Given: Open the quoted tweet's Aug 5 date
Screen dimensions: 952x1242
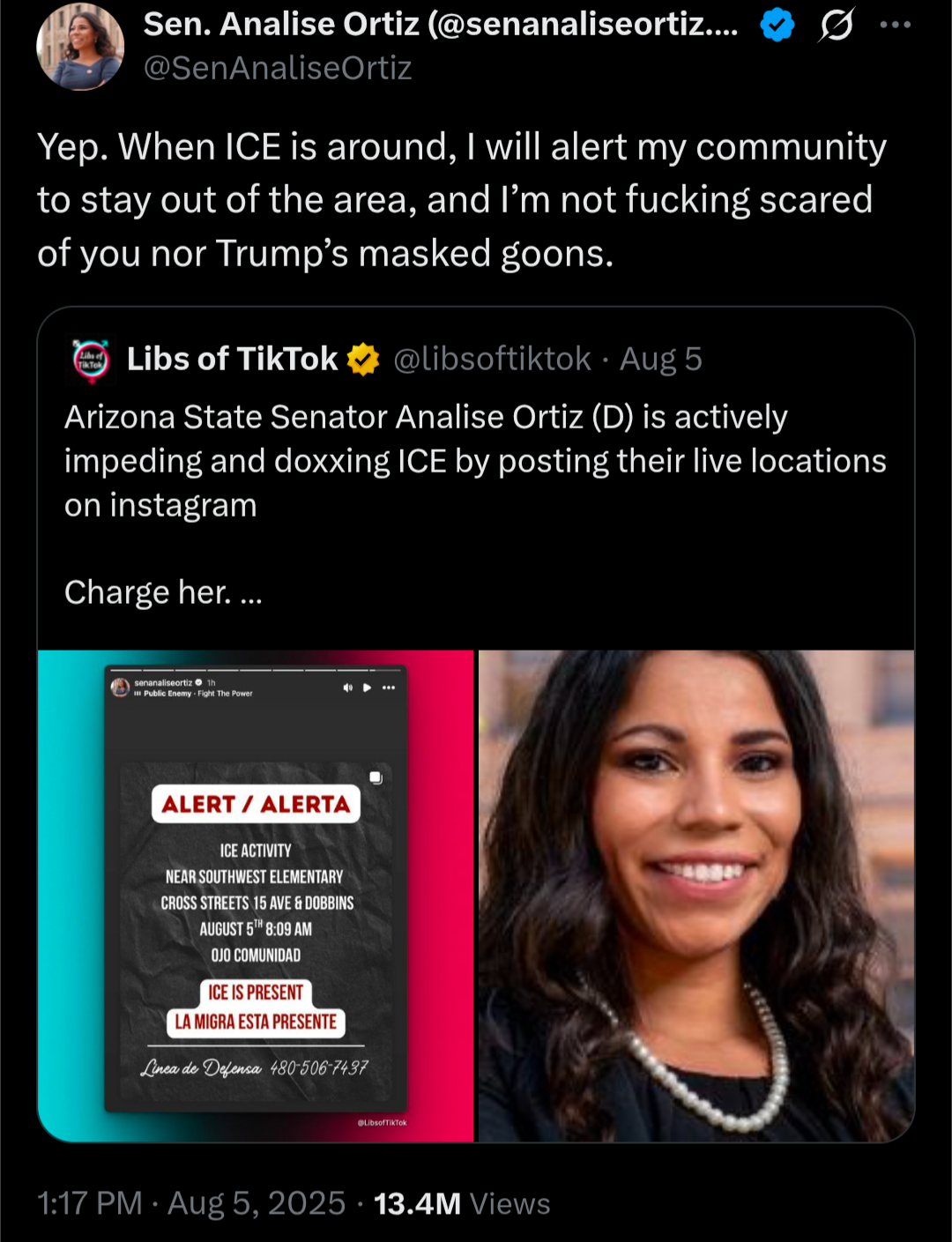Looking at the screenshot, I should (x=661, y=359).
